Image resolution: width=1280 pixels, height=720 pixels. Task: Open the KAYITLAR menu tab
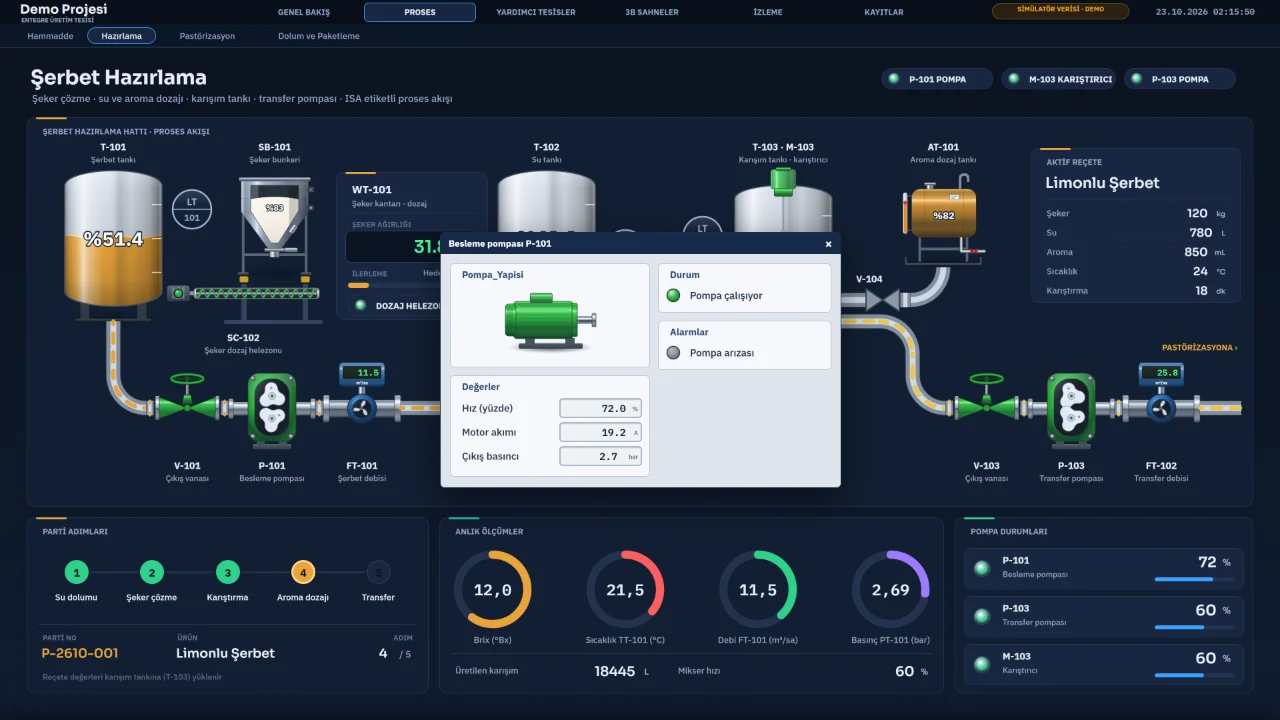pos(884,12)
